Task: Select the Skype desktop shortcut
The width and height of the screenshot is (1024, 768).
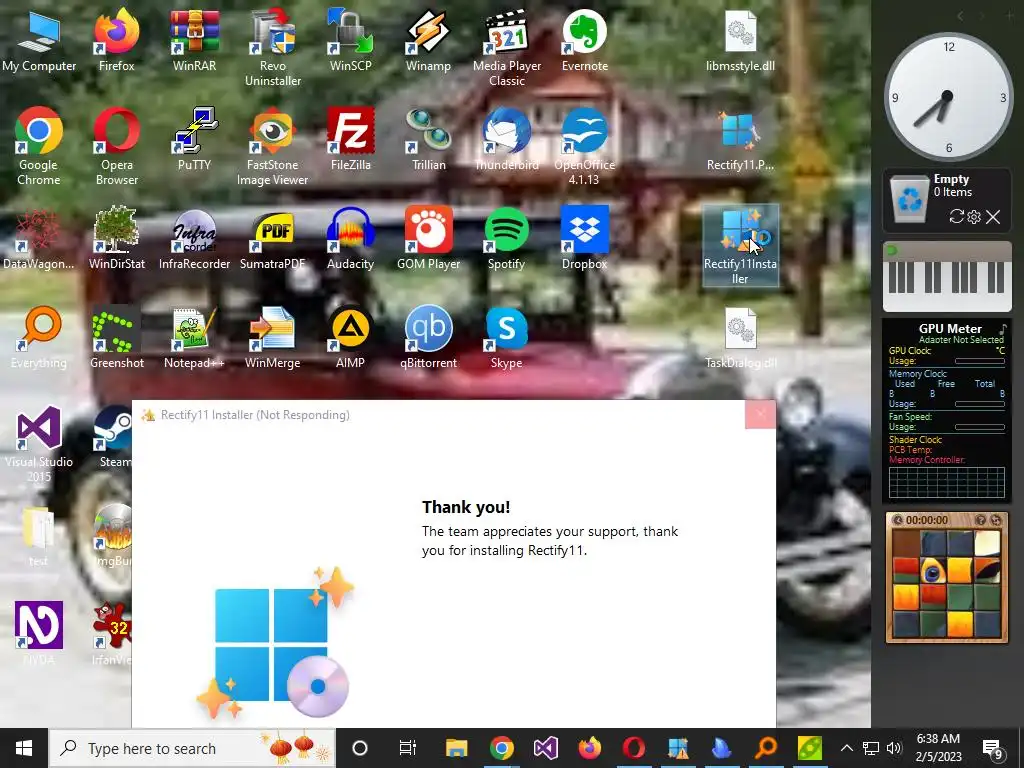Action: [507, 338]
